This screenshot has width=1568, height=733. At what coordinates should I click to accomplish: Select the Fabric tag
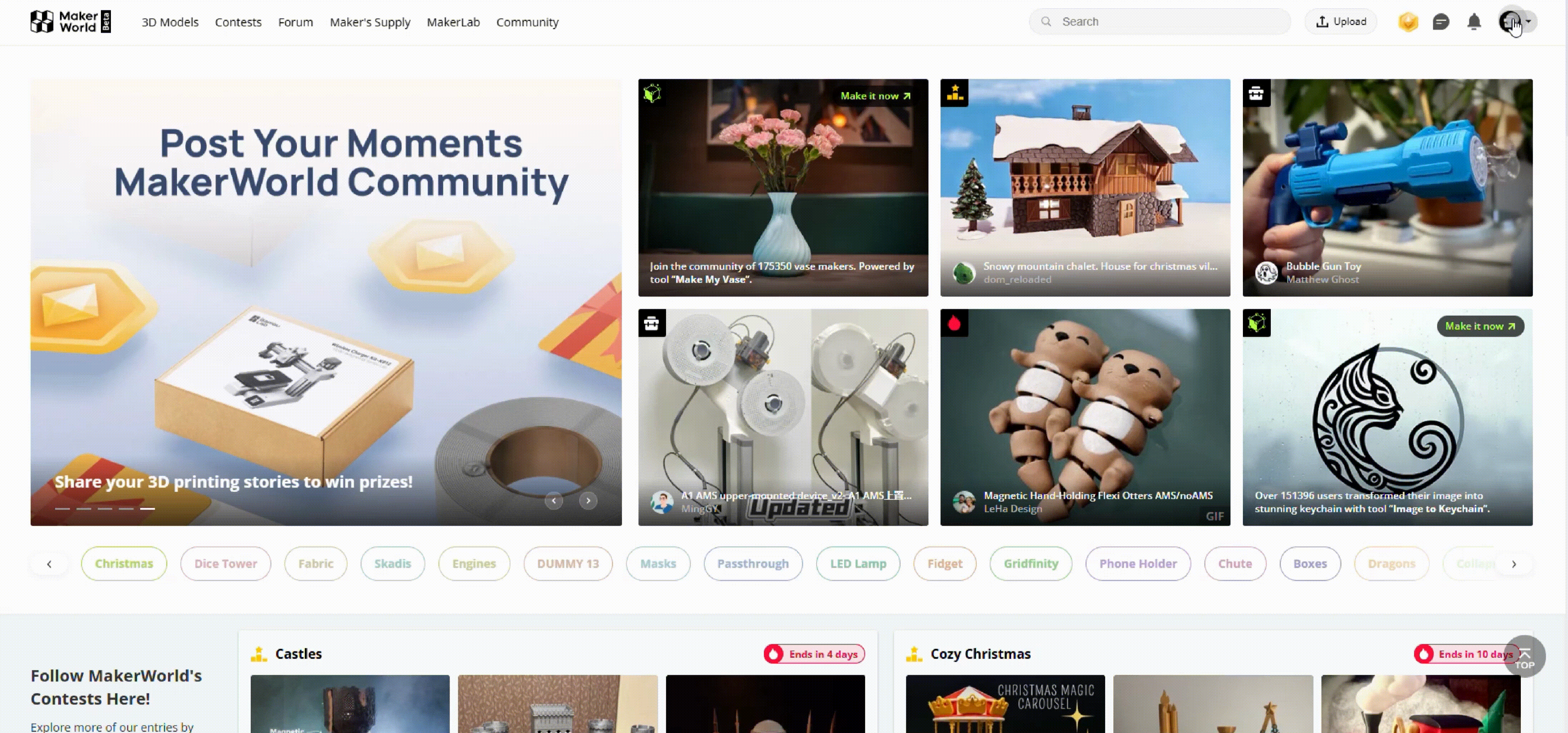pos(316,564)
